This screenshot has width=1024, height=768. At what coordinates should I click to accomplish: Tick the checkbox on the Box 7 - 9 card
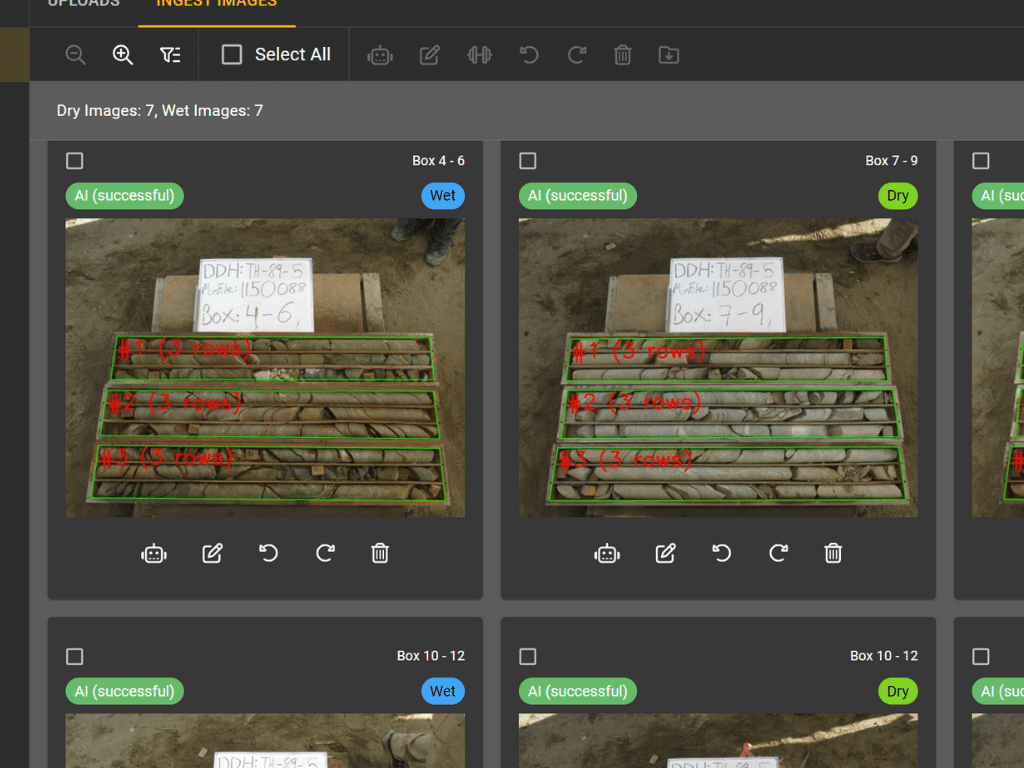[528, 161]
